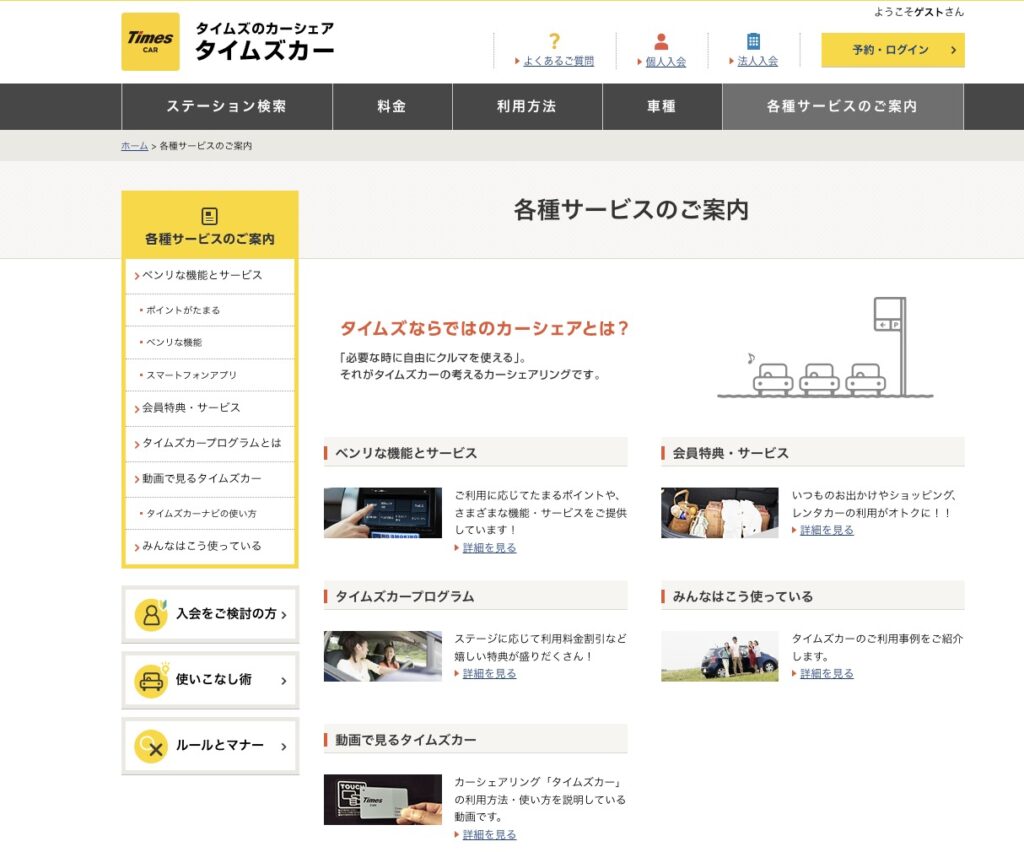Viewport: 1024px width, 852px height.
Task: Open the よくあるご質問 link
Action: pyautogui.click(x=558, y=61)
